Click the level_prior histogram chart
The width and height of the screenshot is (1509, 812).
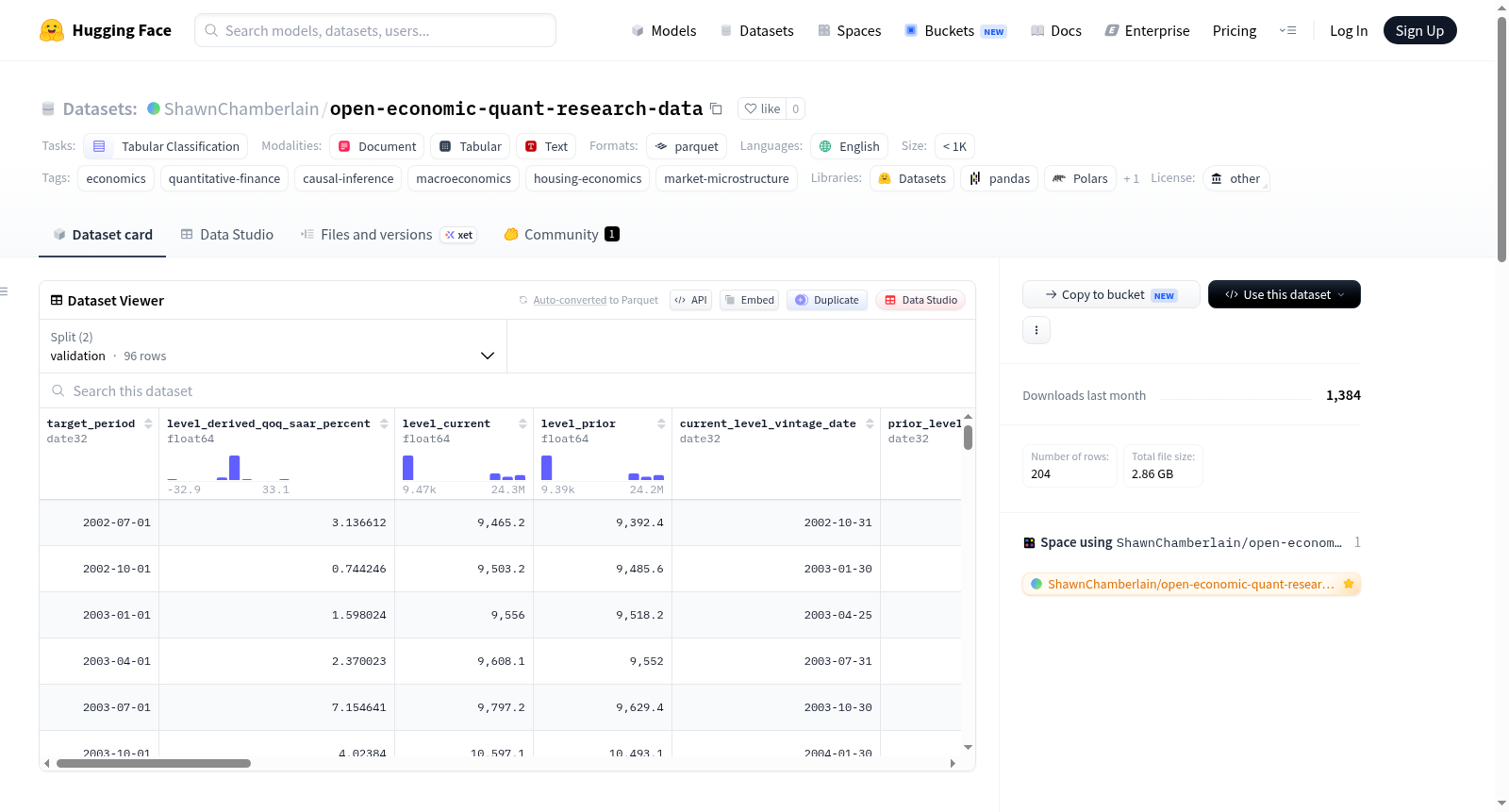(603, 468)
